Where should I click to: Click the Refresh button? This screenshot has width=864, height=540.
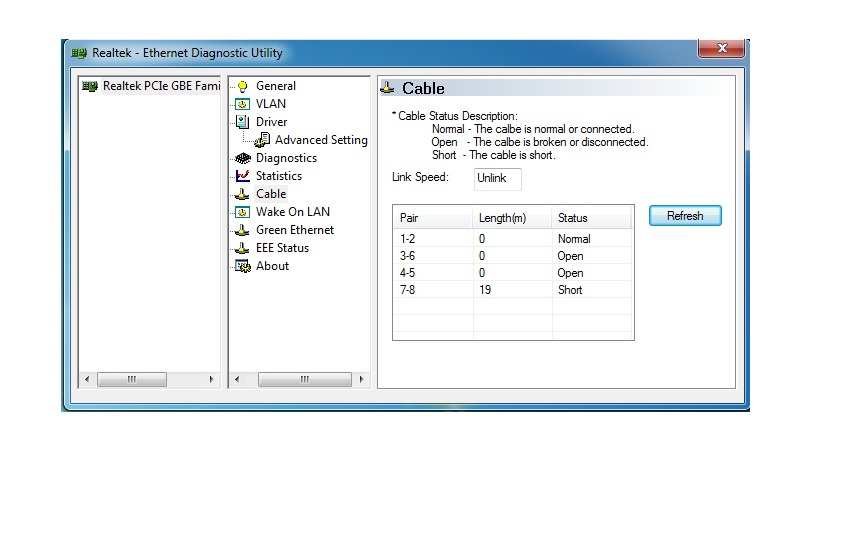coord(685,216)
